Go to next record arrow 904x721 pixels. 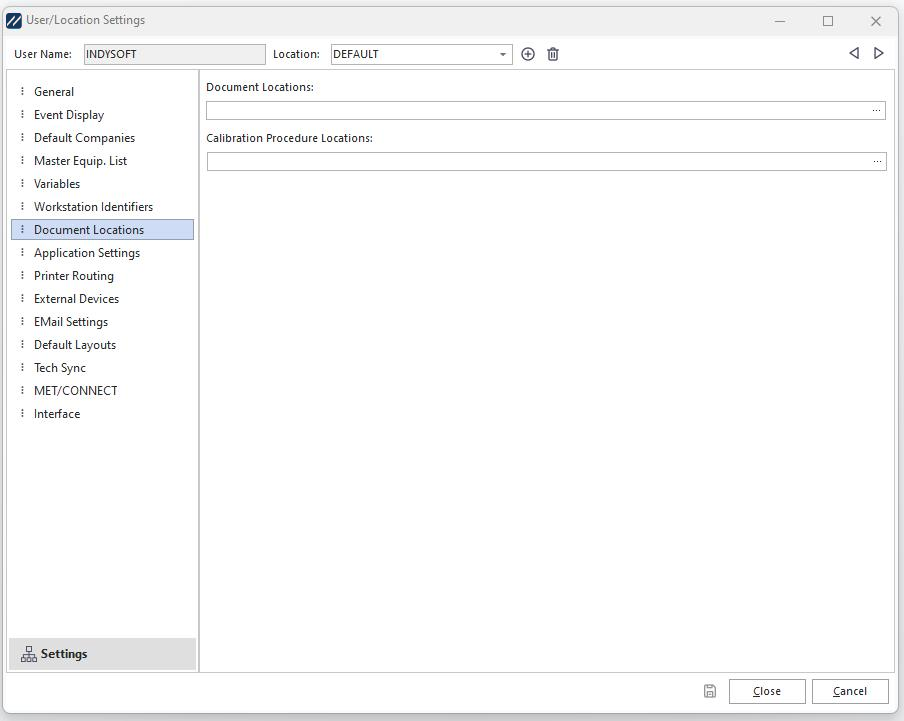[878, 54]
